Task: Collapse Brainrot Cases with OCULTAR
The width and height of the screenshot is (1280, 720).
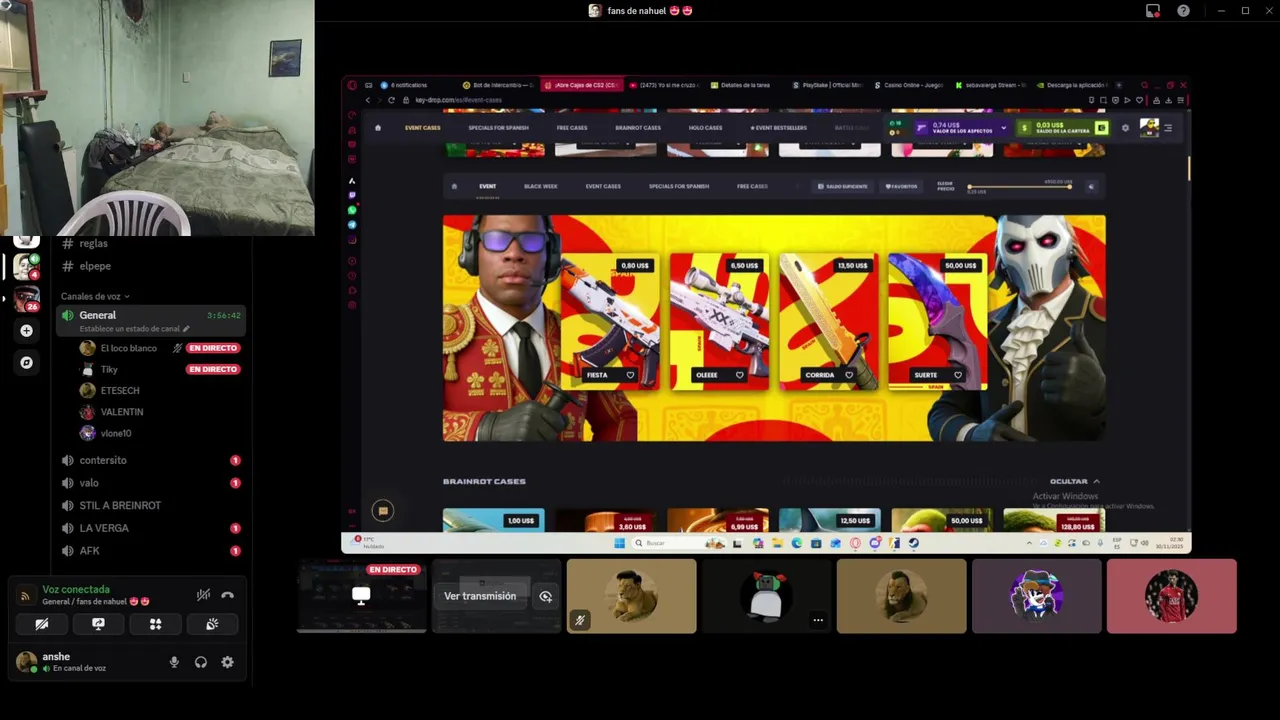Action: tap(1075, 481)
